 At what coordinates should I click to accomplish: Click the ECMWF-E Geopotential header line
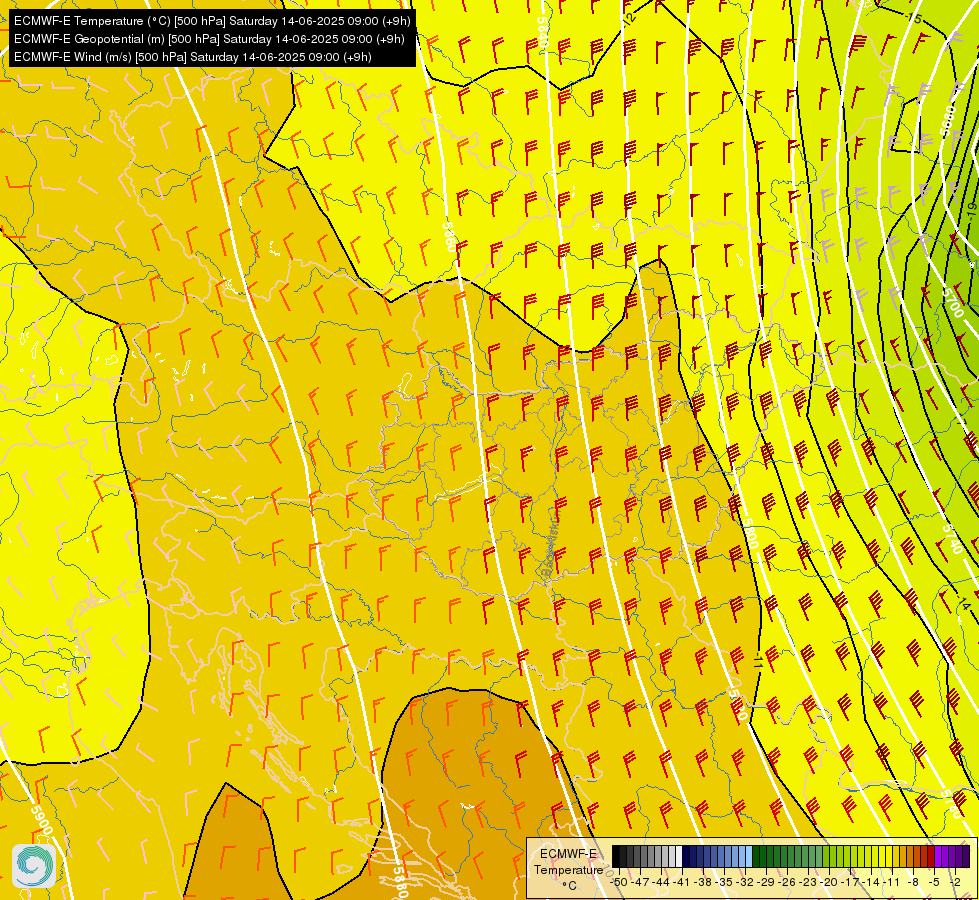[209, 39]
